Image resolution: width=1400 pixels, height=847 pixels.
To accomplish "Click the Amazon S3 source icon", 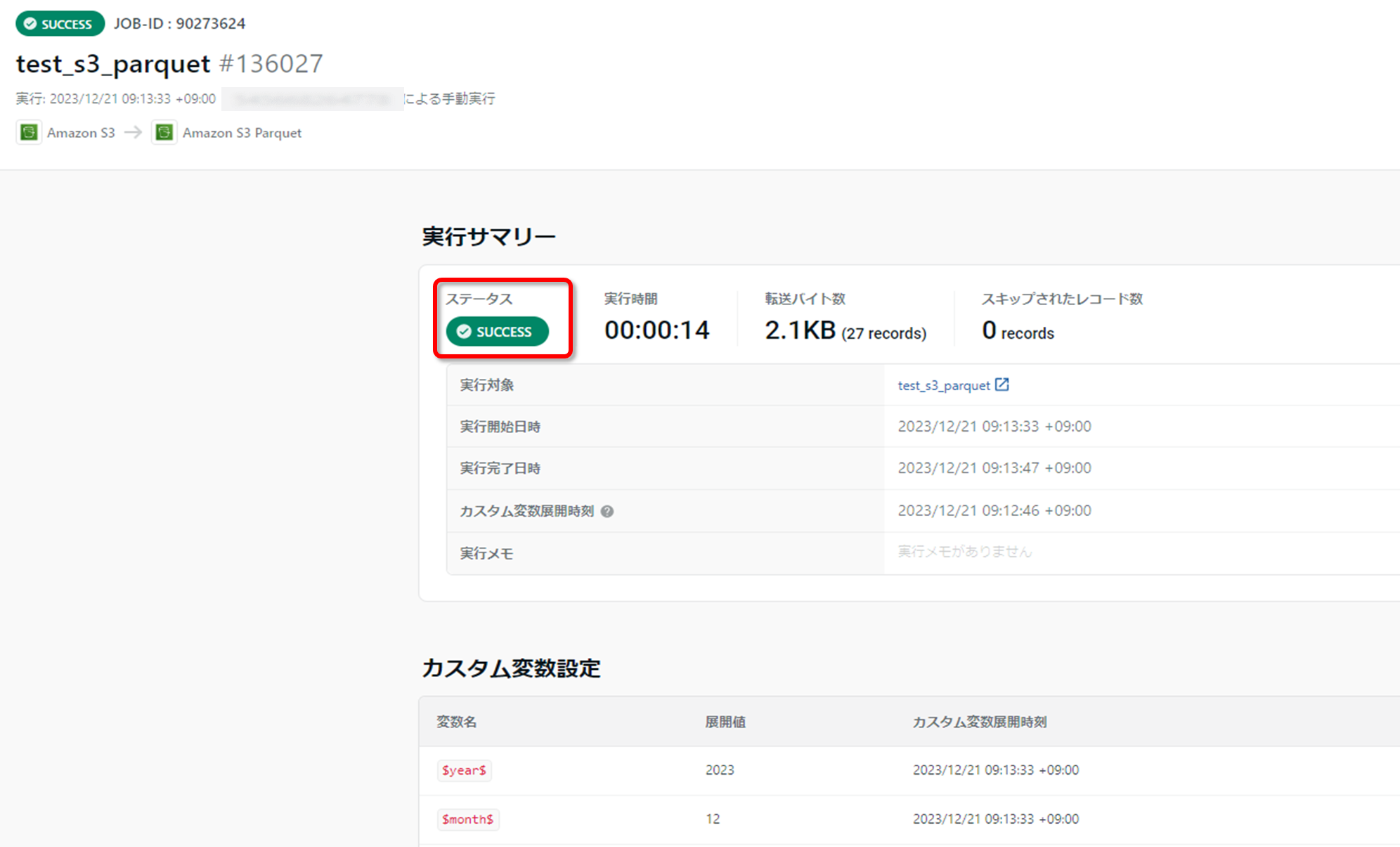I will click(29, 132).
